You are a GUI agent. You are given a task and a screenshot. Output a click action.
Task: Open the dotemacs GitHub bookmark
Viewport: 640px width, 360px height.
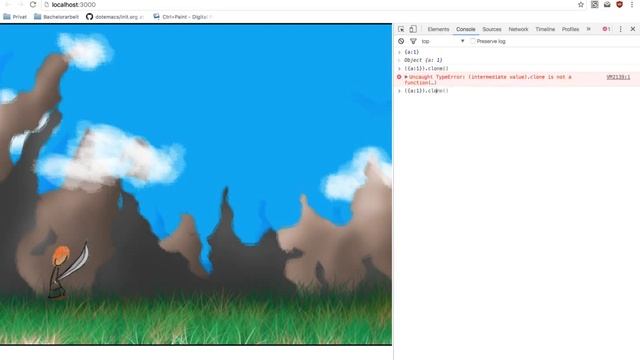(x=115, y=17)
